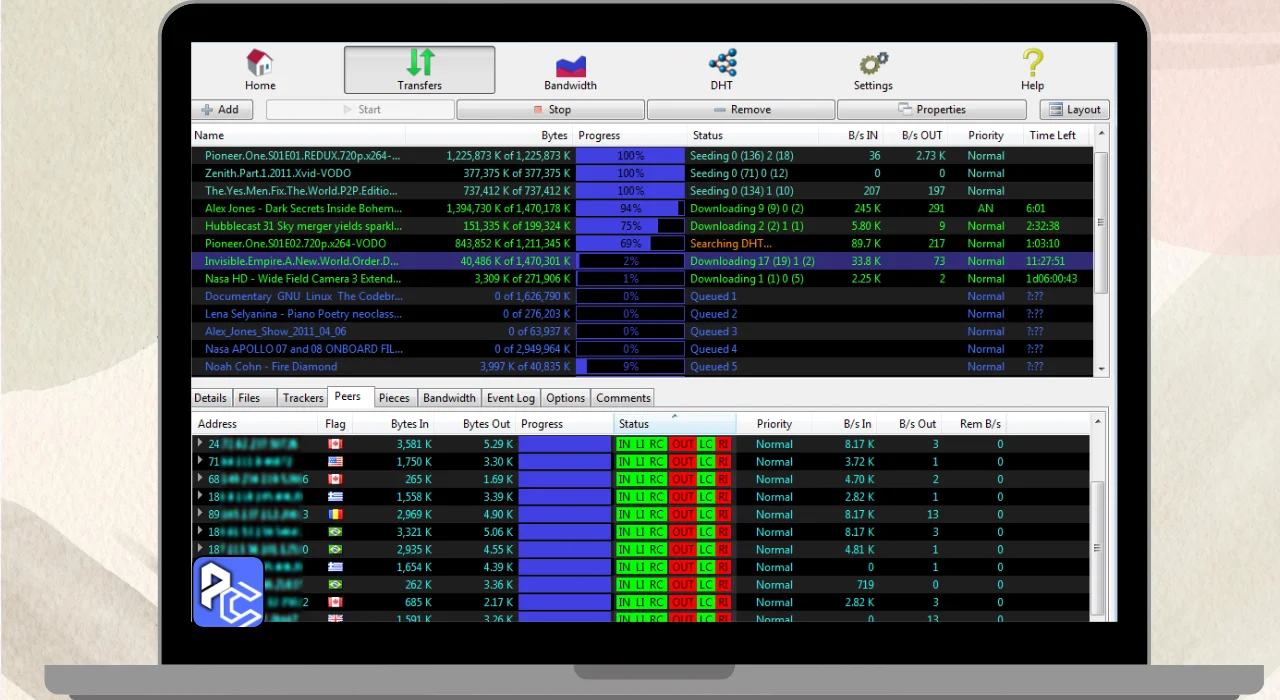Open the Home view house icon
Viewport: 1280px width, 700px height.
tap(260, 63)
